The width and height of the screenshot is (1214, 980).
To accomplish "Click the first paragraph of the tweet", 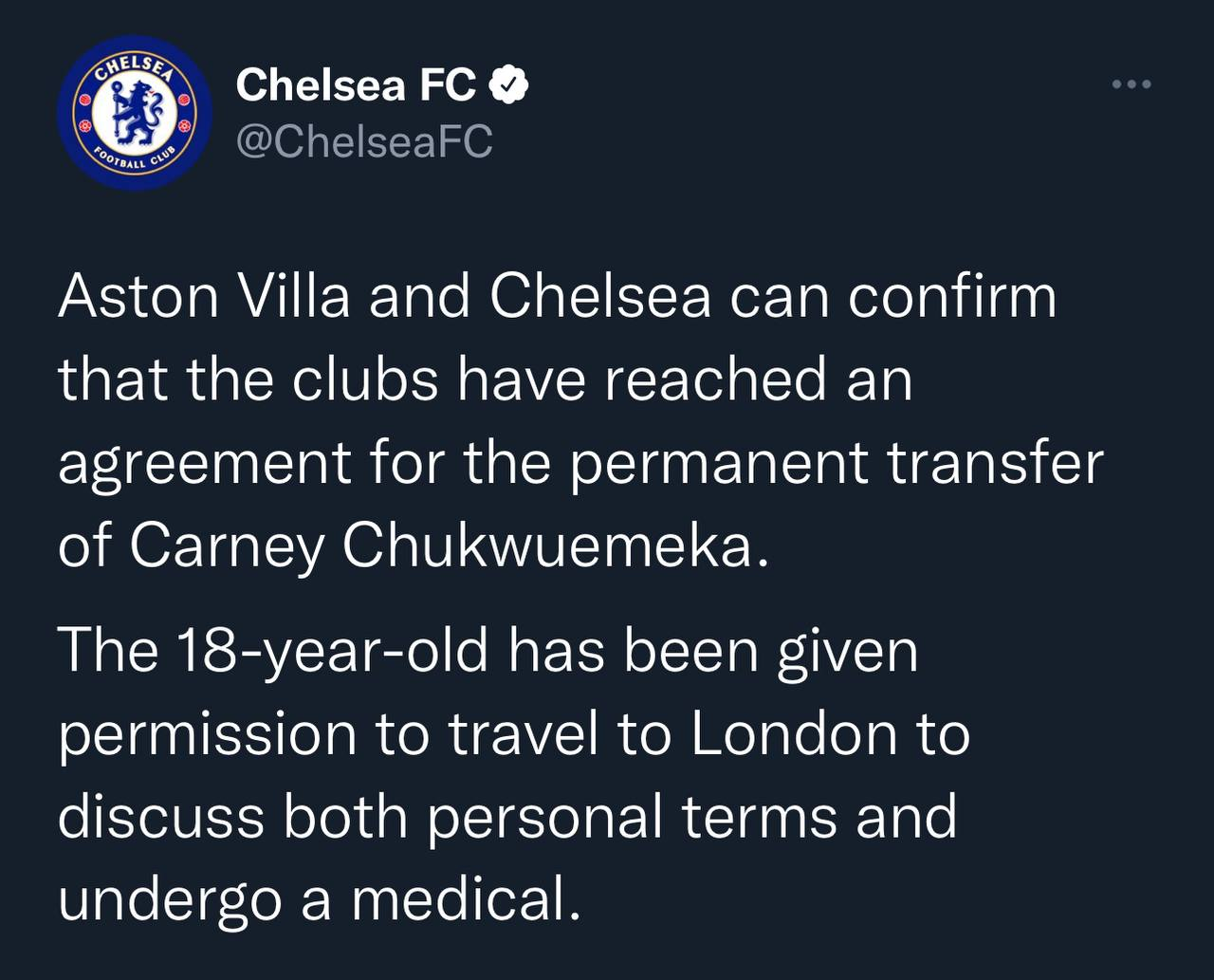I will click(569, 420).
